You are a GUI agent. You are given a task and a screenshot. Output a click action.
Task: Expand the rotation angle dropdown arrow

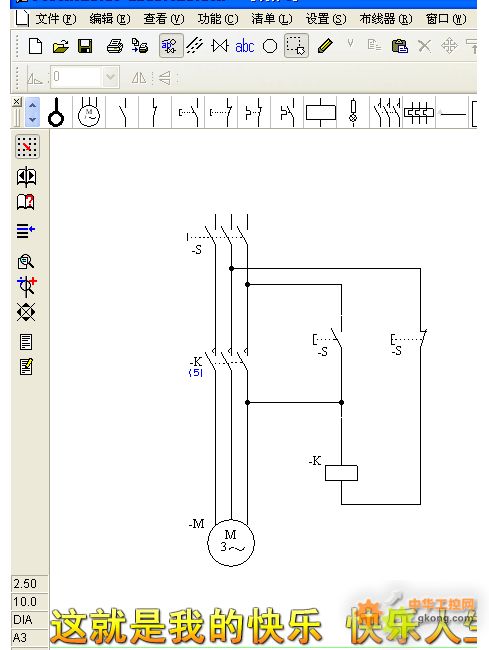pos(110,77)
